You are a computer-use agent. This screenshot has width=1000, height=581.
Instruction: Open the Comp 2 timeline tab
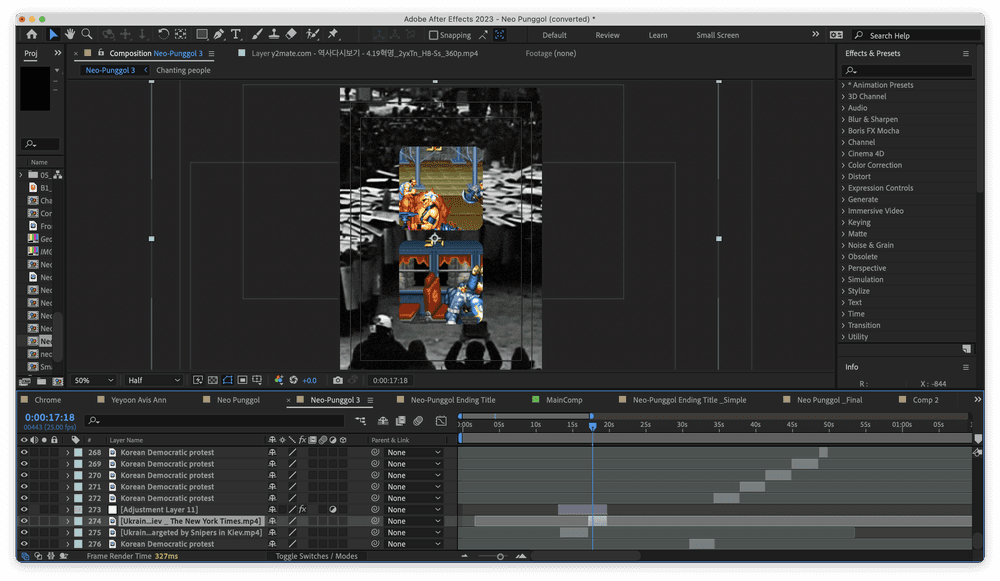click(925, 400)
